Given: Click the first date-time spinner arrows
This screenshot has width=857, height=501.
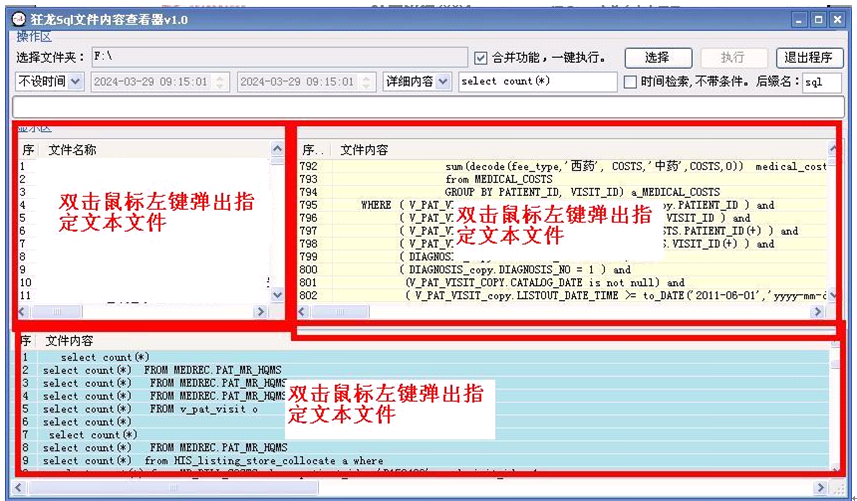Looking at the screenshot, I should tap(220, 82).
